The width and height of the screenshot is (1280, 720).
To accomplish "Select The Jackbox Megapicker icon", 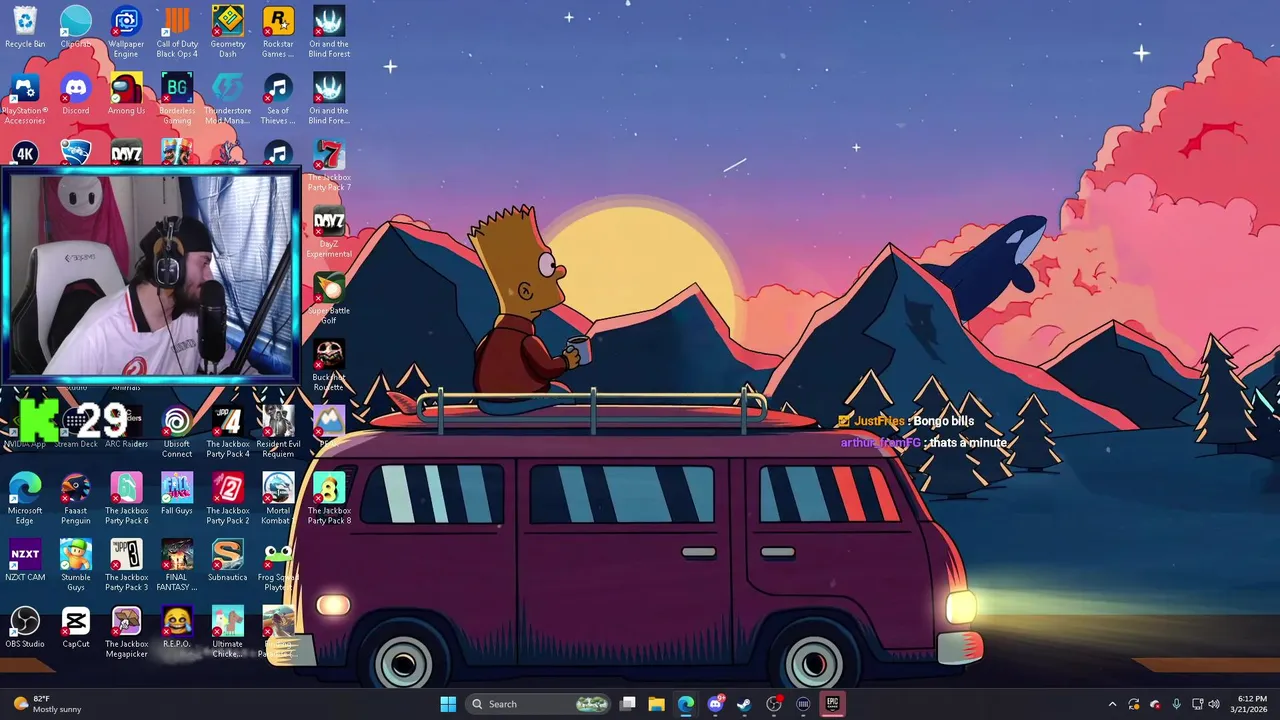I will (x=126, y=633).
